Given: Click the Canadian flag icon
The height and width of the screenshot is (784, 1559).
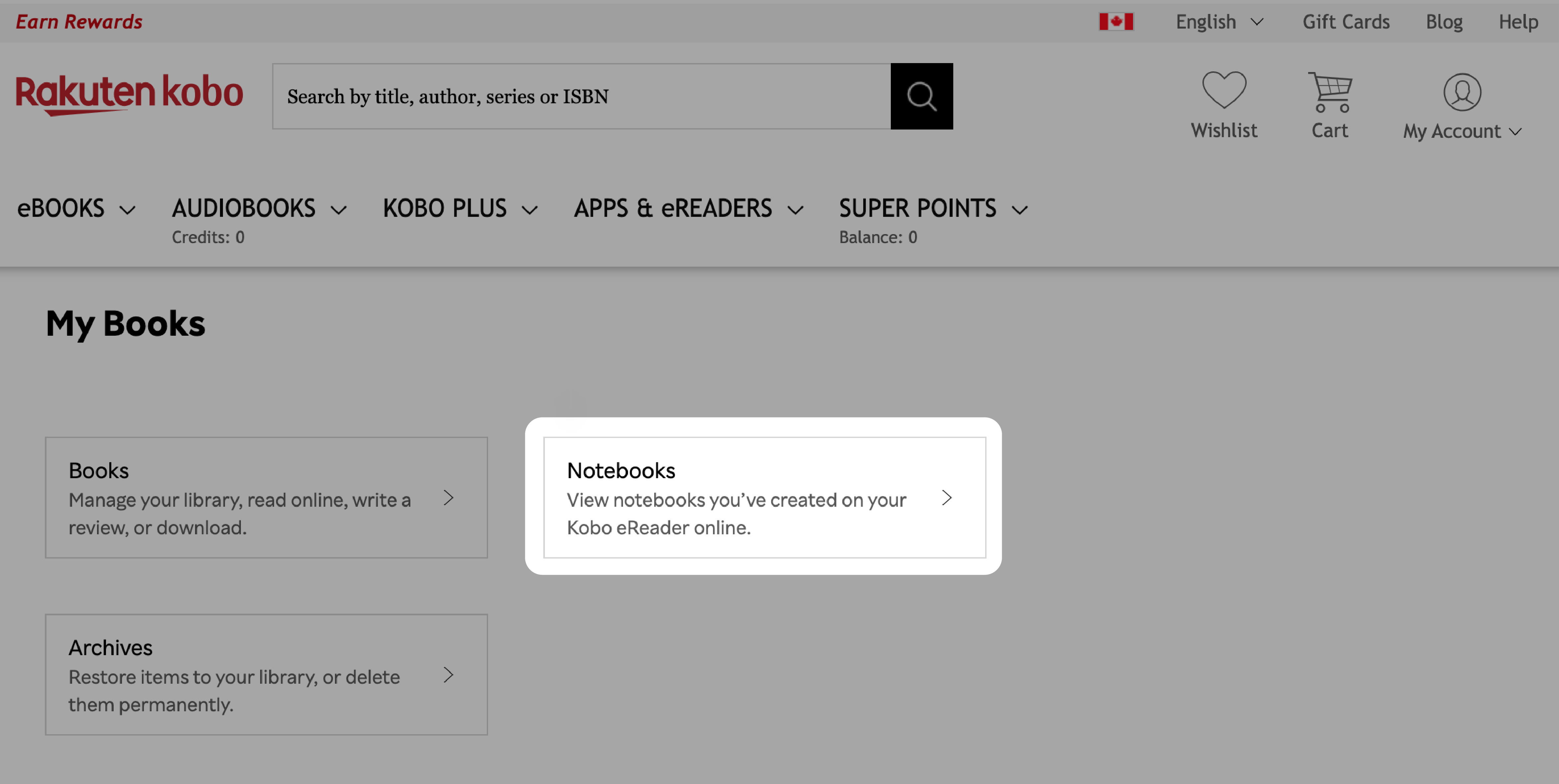Looking at the screenshot, I should 1117,21.
